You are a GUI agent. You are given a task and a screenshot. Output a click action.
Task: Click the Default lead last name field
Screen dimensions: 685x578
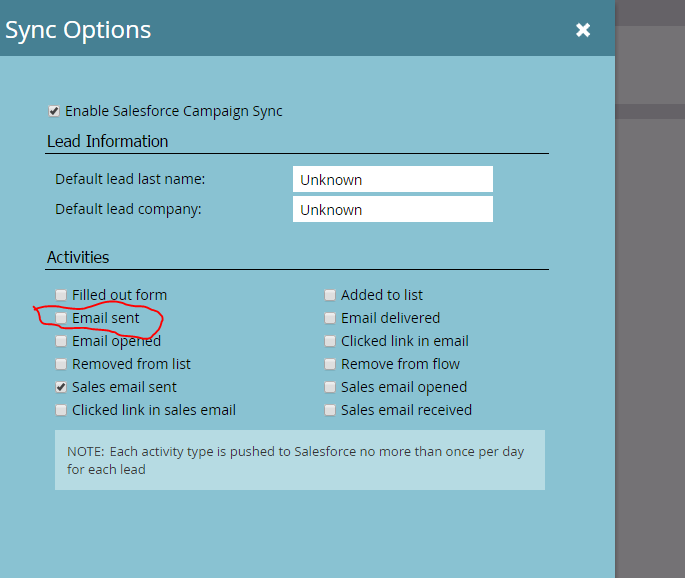click(393, 179)
